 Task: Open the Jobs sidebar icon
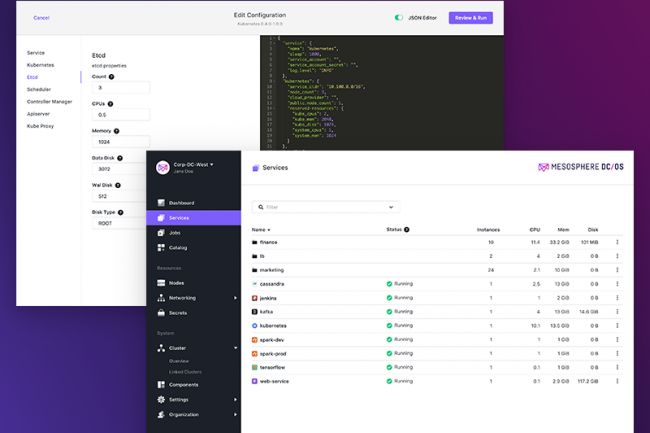(x=161, y=232)
